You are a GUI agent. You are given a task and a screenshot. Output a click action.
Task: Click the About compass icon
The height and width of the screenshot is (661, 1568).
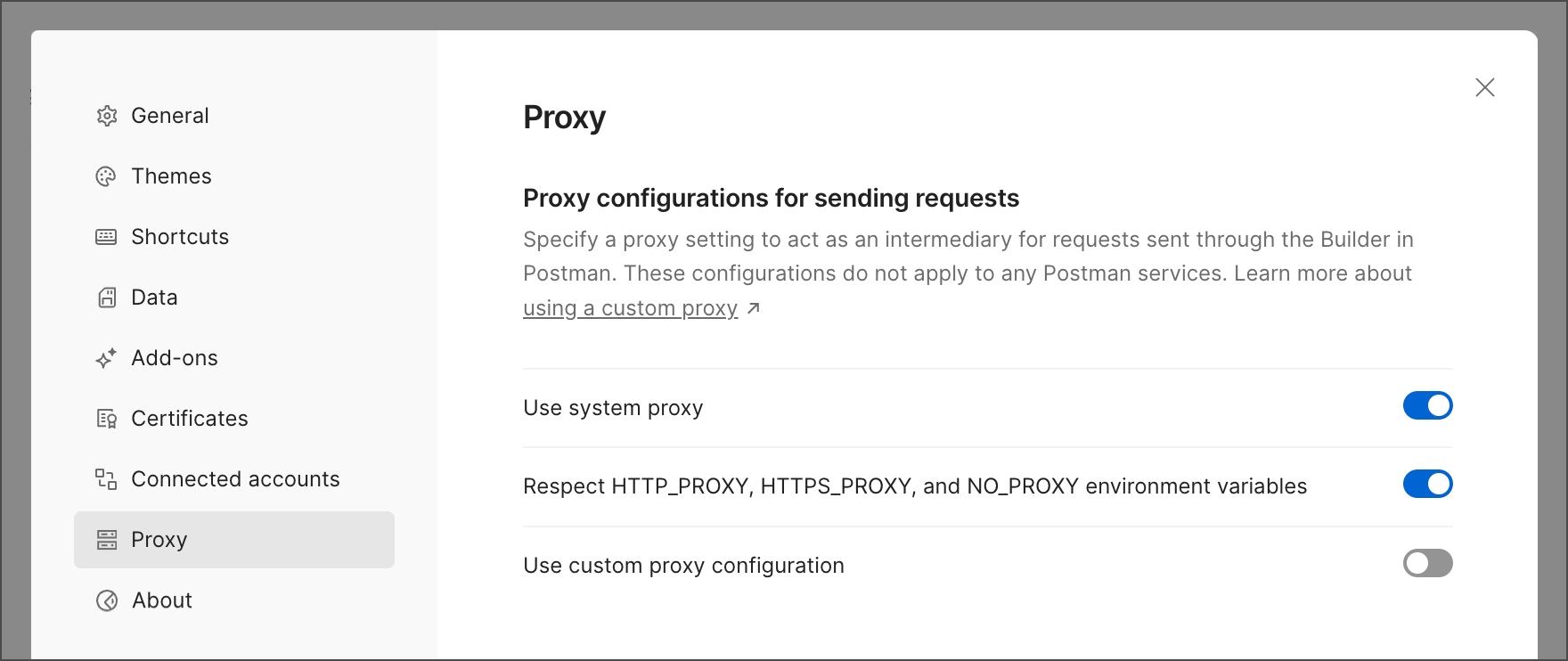pos(107,600)
